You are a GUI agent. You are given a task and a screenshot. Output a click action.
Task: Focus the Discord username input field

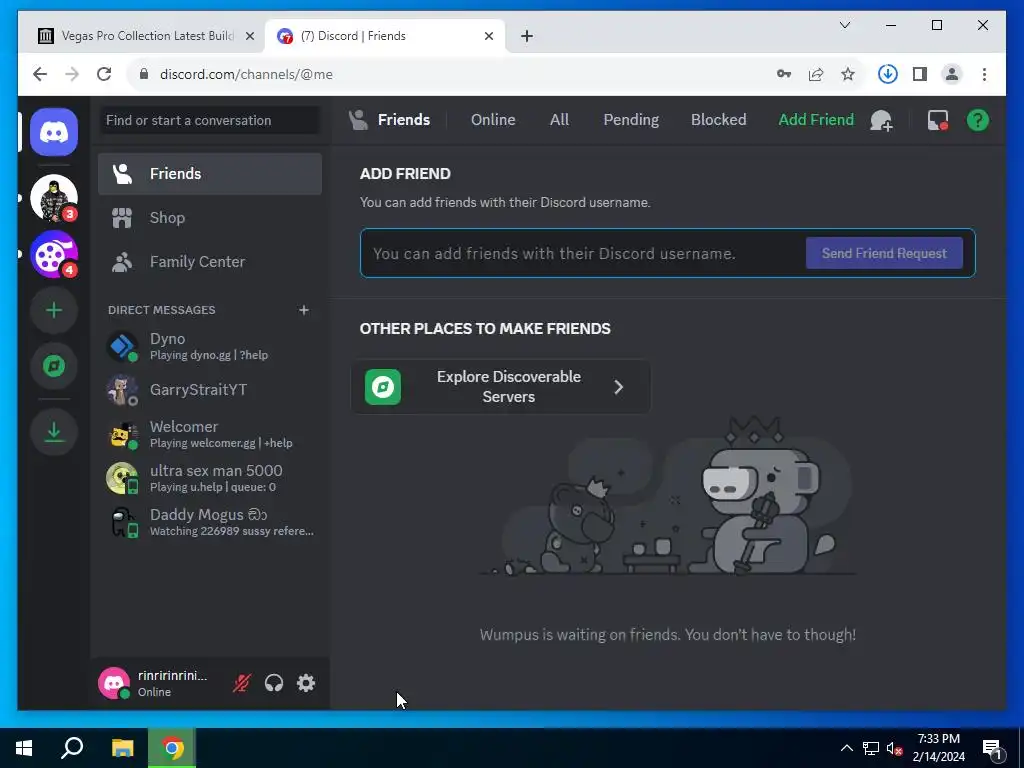click(581, 253)
